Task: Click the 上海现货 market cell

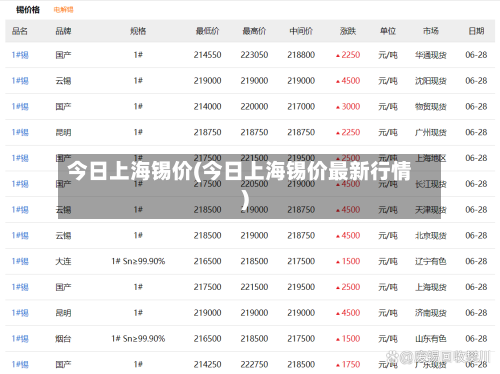Action: 431,287
